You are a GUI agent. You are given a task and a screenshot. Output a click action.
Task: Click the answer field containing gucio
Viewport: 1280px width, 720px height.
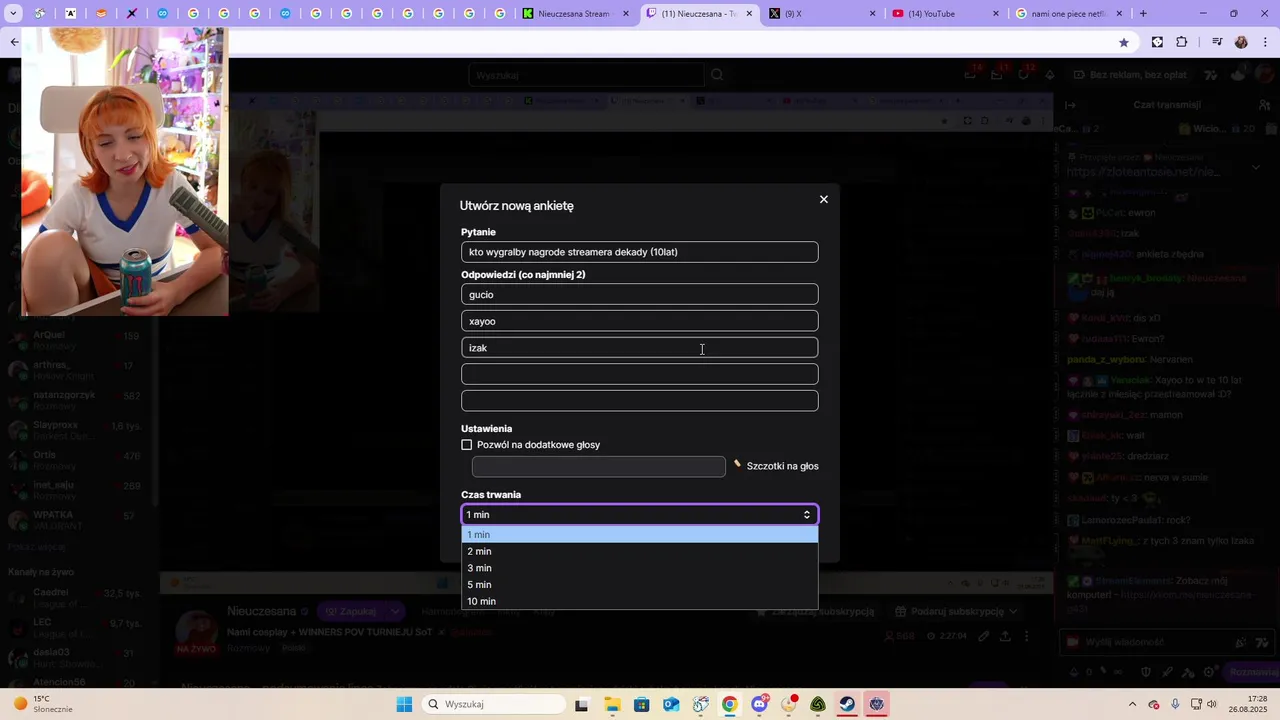click(x=640, y=294)
